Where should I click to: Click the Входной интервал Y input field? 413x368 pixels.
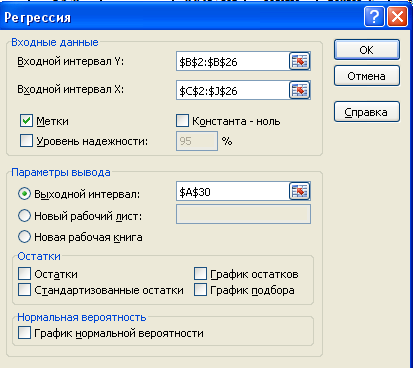(233, 61)
